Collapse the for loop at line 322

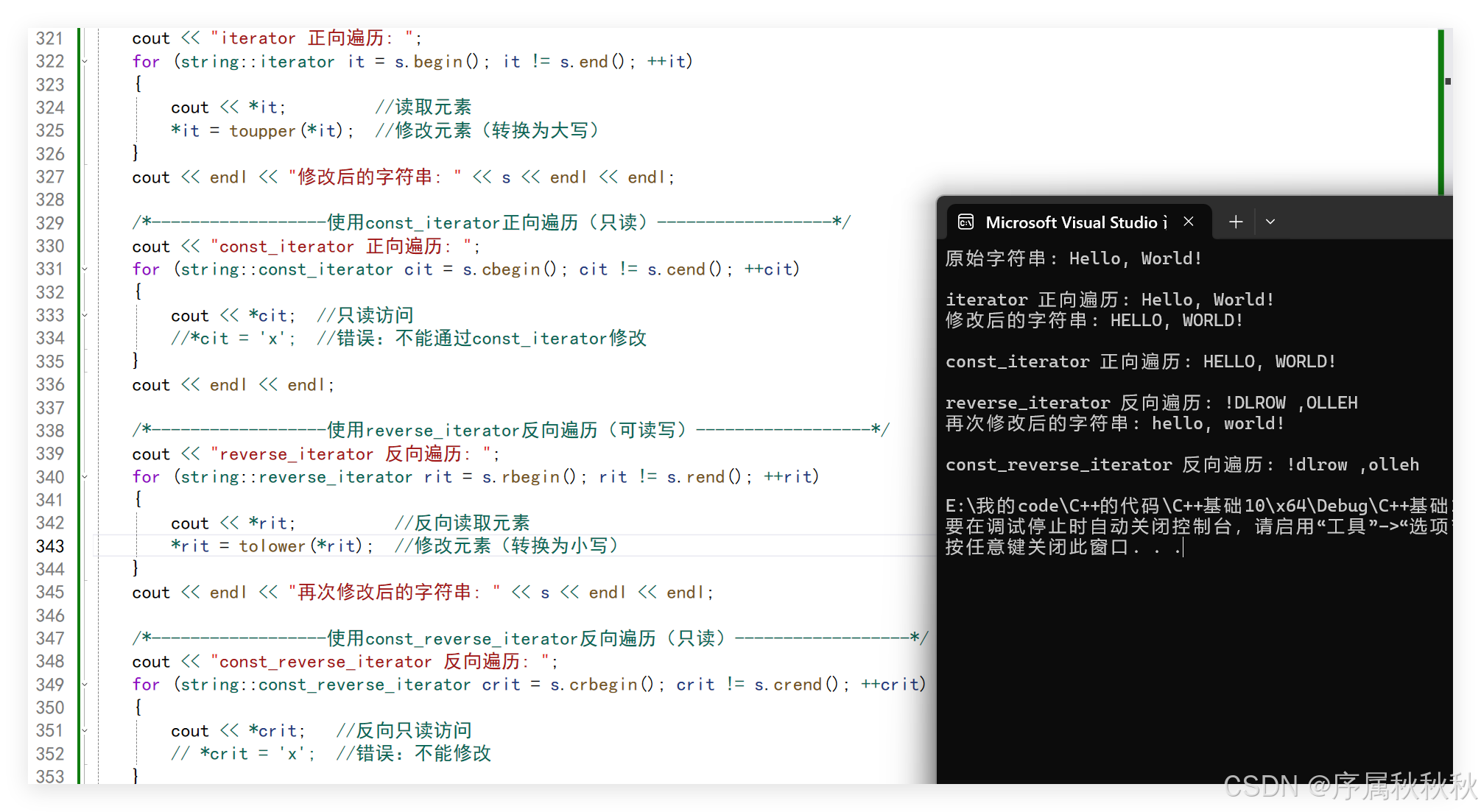(85, 62)
